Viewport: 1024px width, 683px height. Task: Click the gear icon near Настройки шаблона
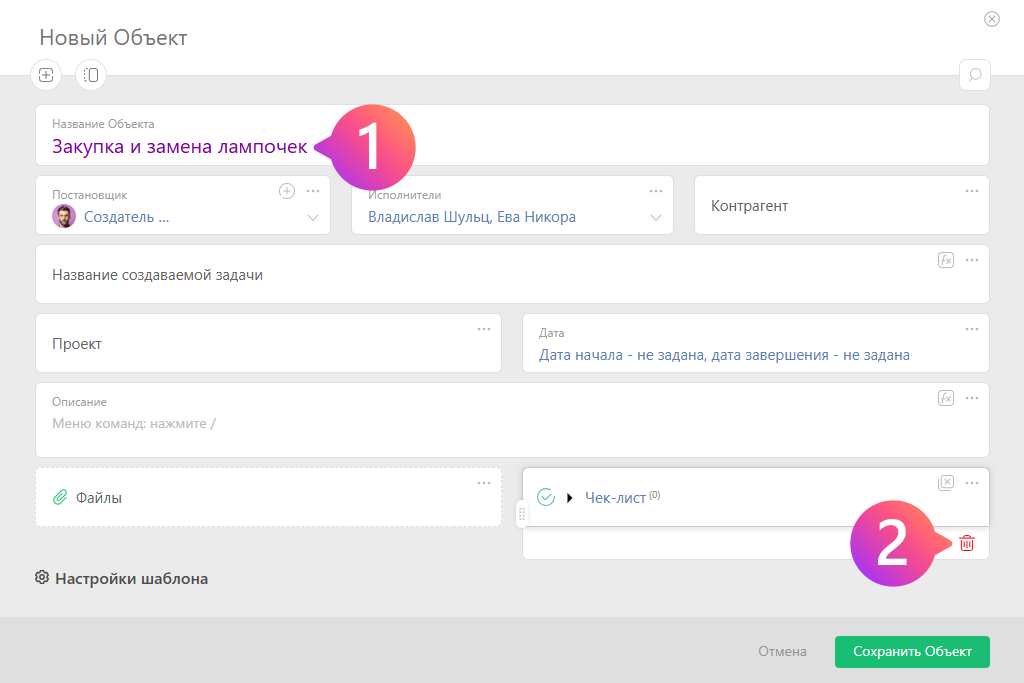(42, 578)
